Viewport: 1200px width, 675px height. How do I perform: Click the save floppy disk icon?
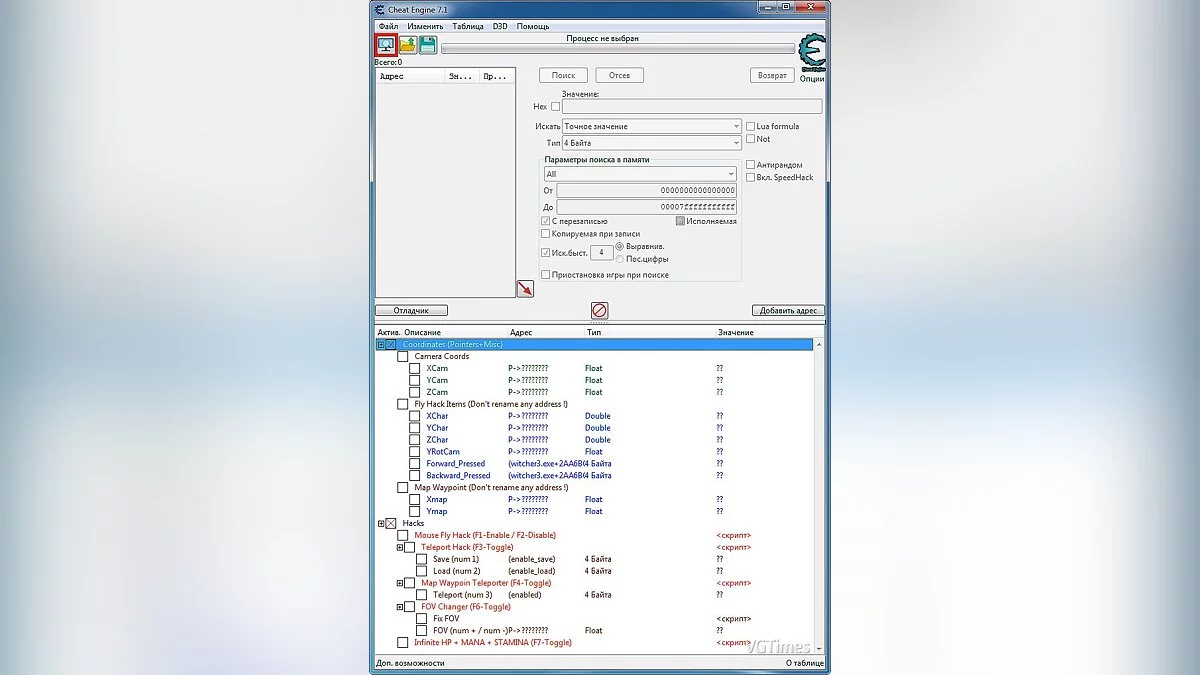[x=428, y=45]
